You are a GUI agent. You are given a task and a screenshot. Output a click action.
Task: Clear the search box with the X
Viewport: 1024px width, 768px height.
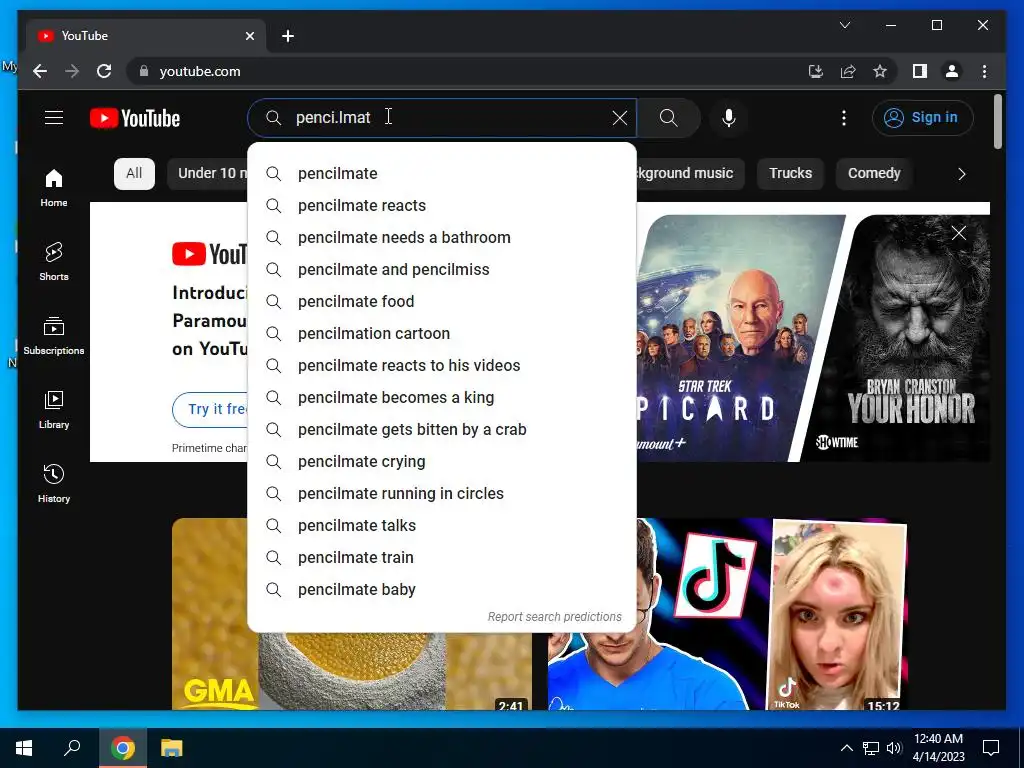[x=619, y=118]
